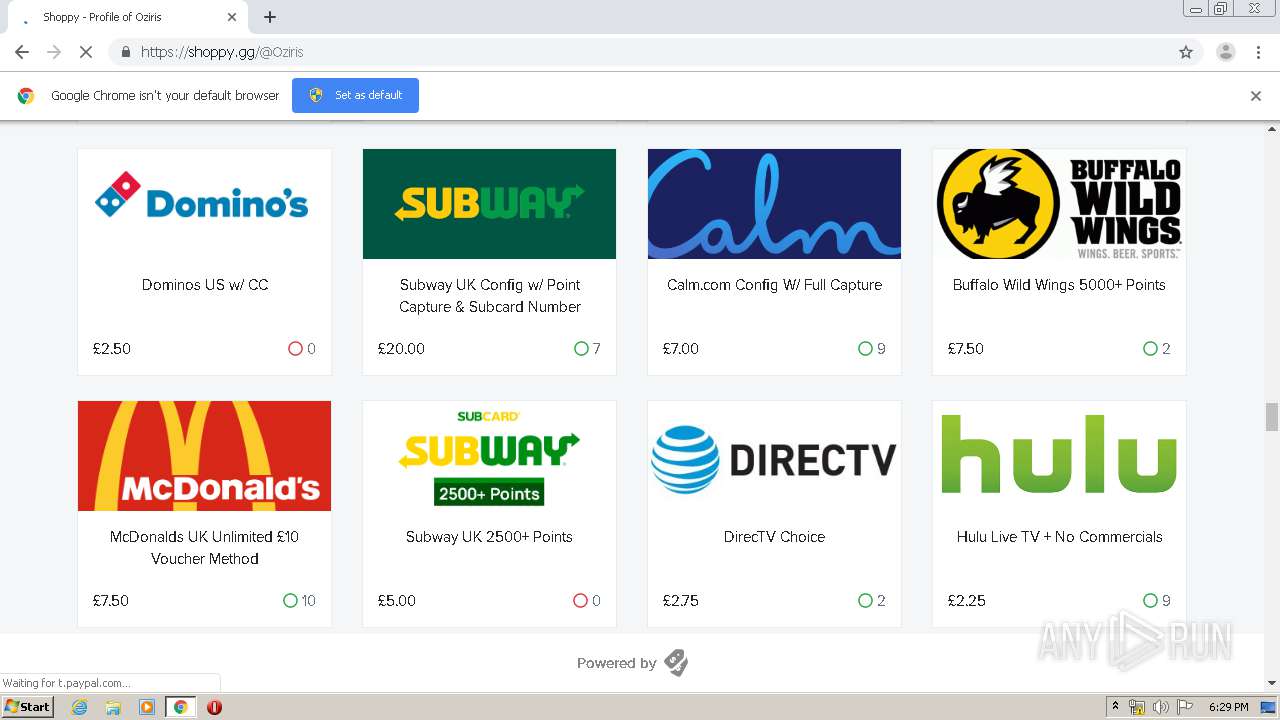
Task: Open the Windows Start menu
Action: click(x=28, y=707)
